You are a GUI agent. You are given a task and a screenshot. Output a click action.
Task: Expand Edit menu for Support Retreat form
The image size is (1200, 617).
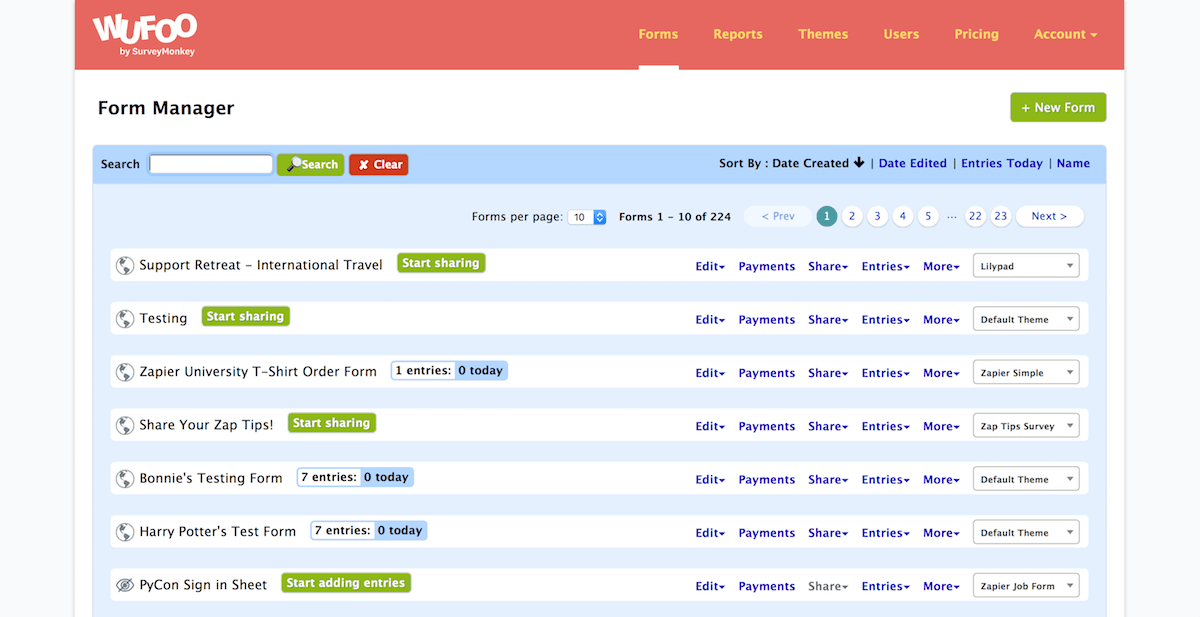pyautogui.click(x=710, y=266)
